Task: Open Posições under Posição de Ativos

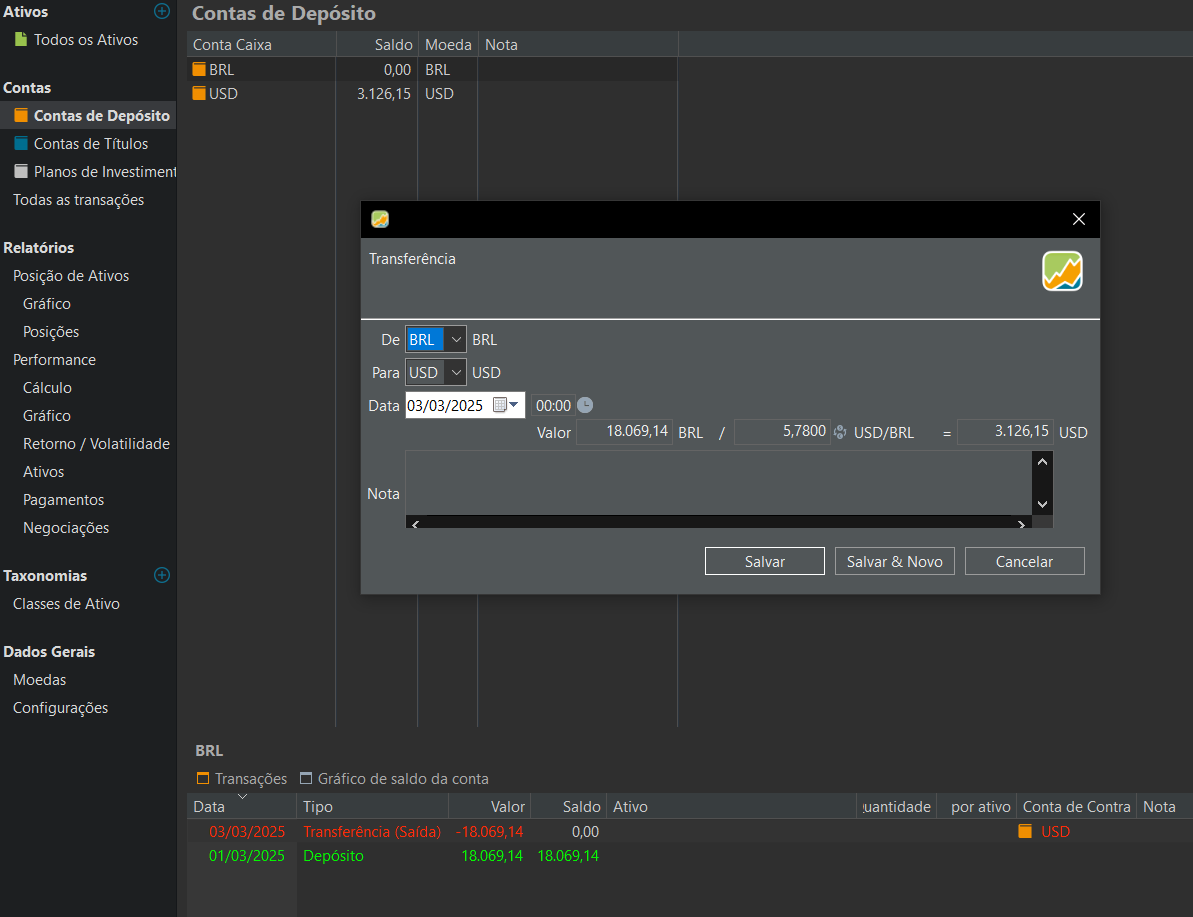Action: 51,331
